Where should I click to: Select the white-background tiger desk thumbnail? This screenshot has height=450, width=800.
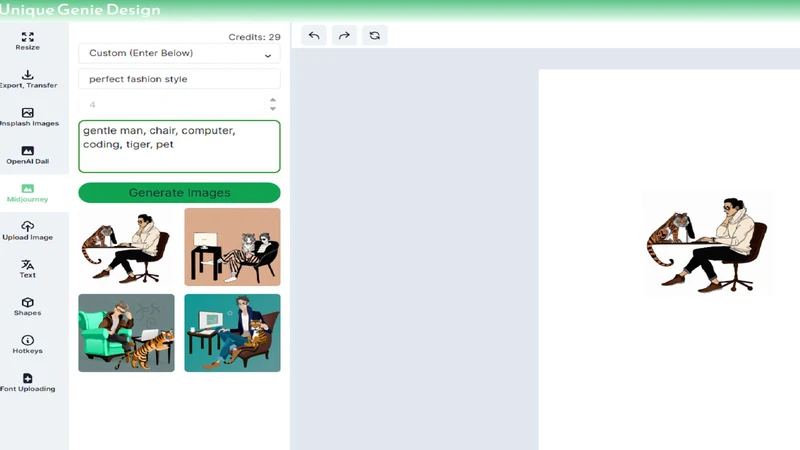point(127,247)
